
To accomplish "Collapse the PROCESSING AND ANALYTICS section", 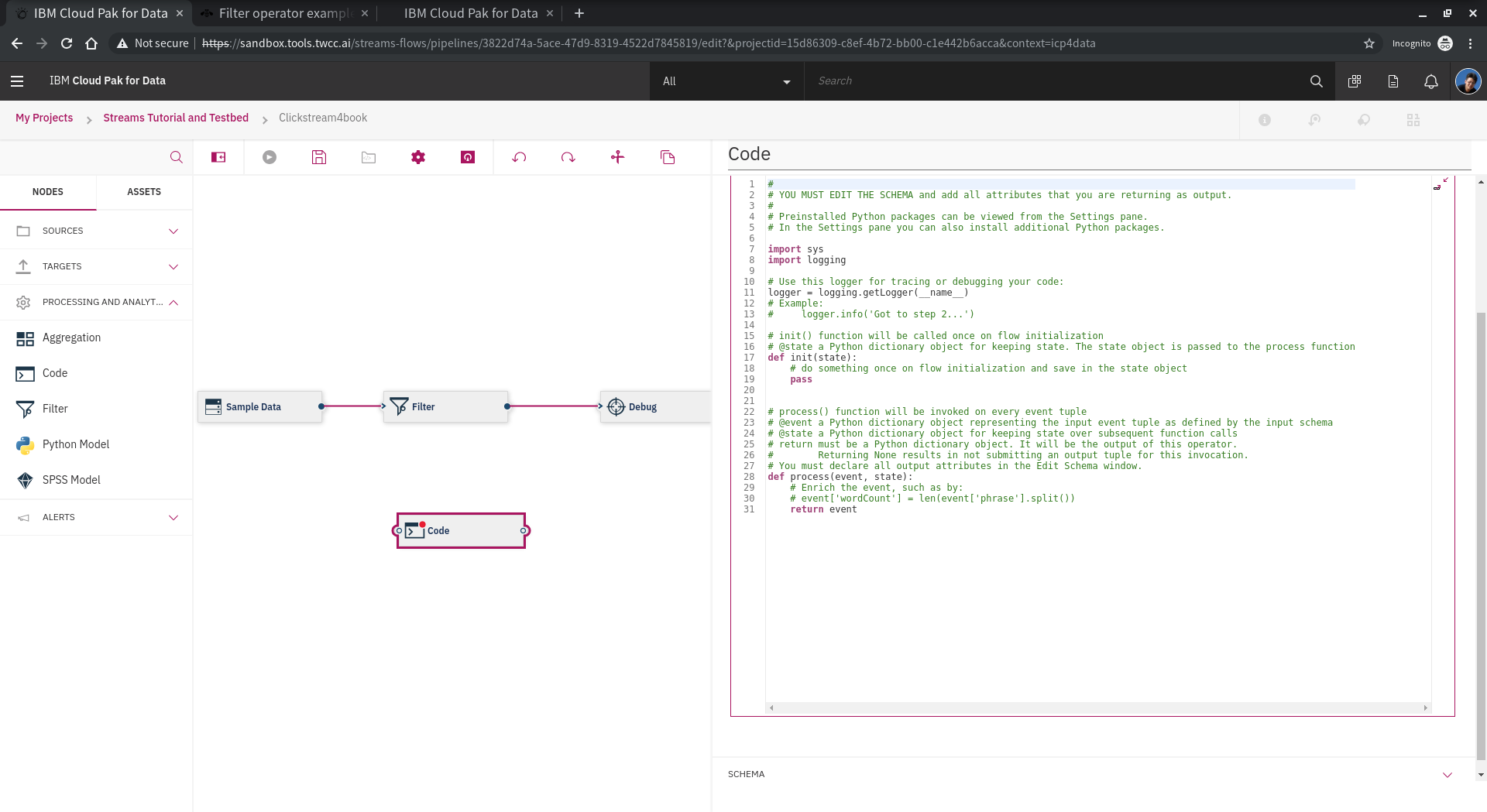I will point(96,302).
